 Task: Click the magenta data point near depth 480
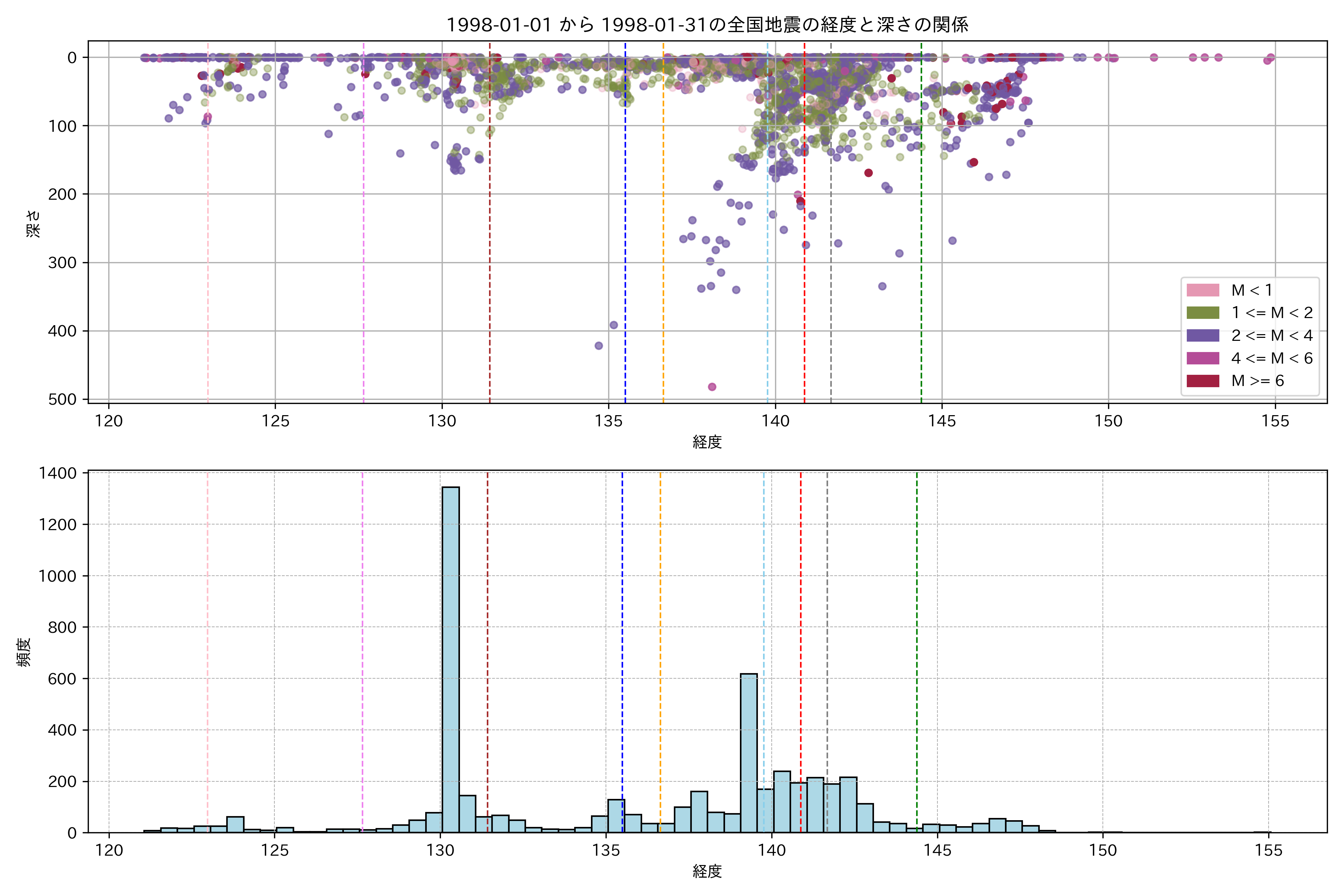[712, 387]
